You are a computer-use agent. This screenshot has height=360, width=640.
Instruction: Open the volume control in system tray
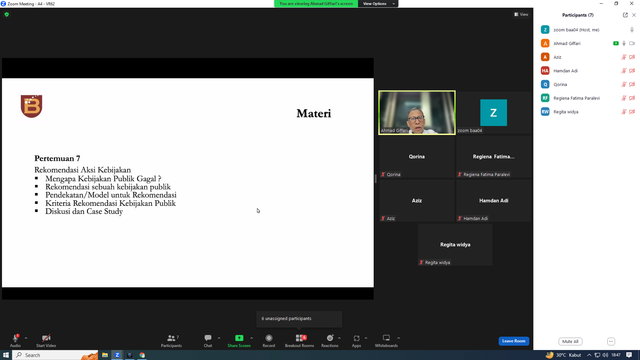point(605,355)
